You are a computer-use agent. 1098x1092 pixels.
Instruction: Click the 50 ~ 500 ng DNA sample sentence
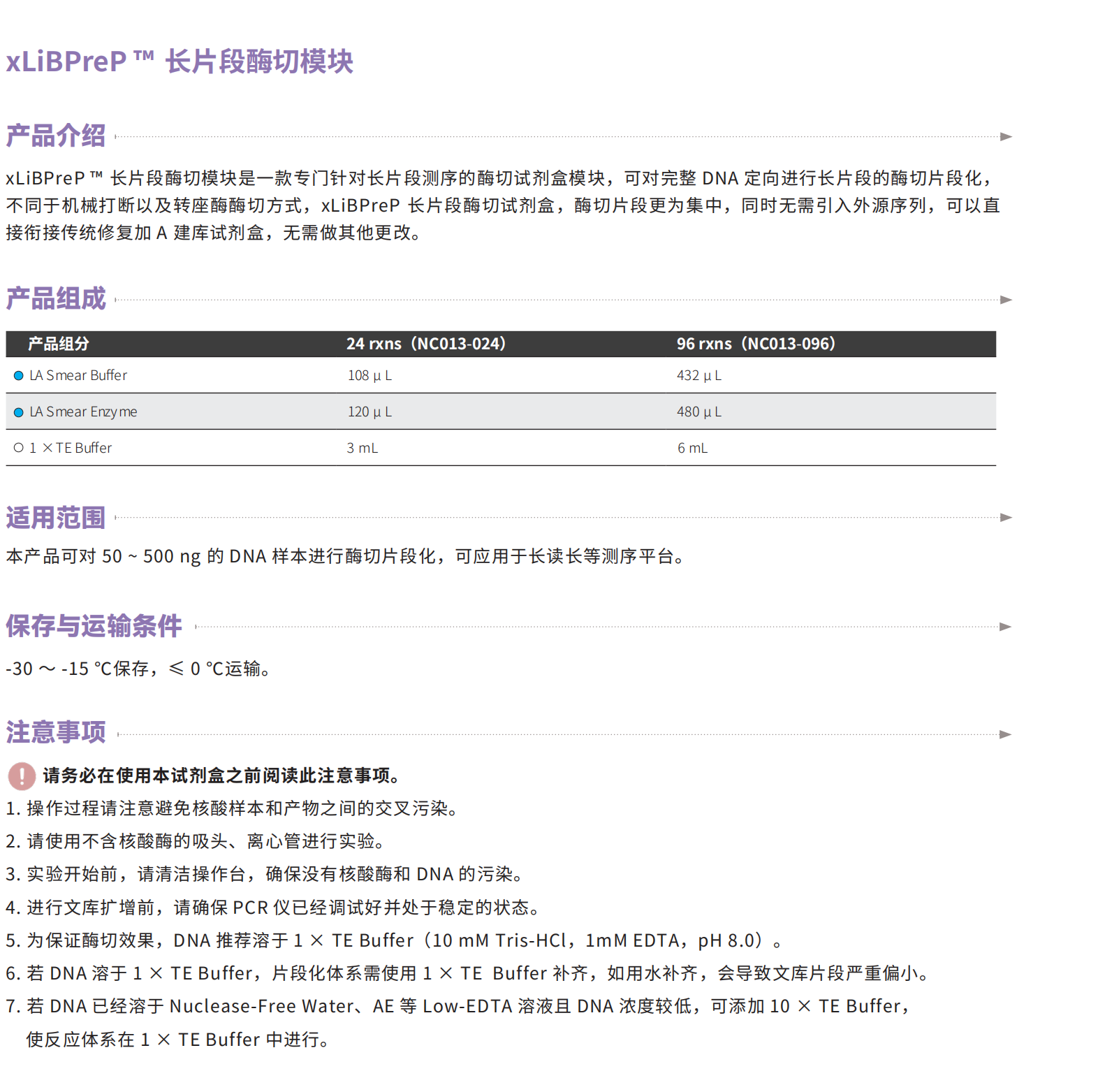[x=347, y=557]
